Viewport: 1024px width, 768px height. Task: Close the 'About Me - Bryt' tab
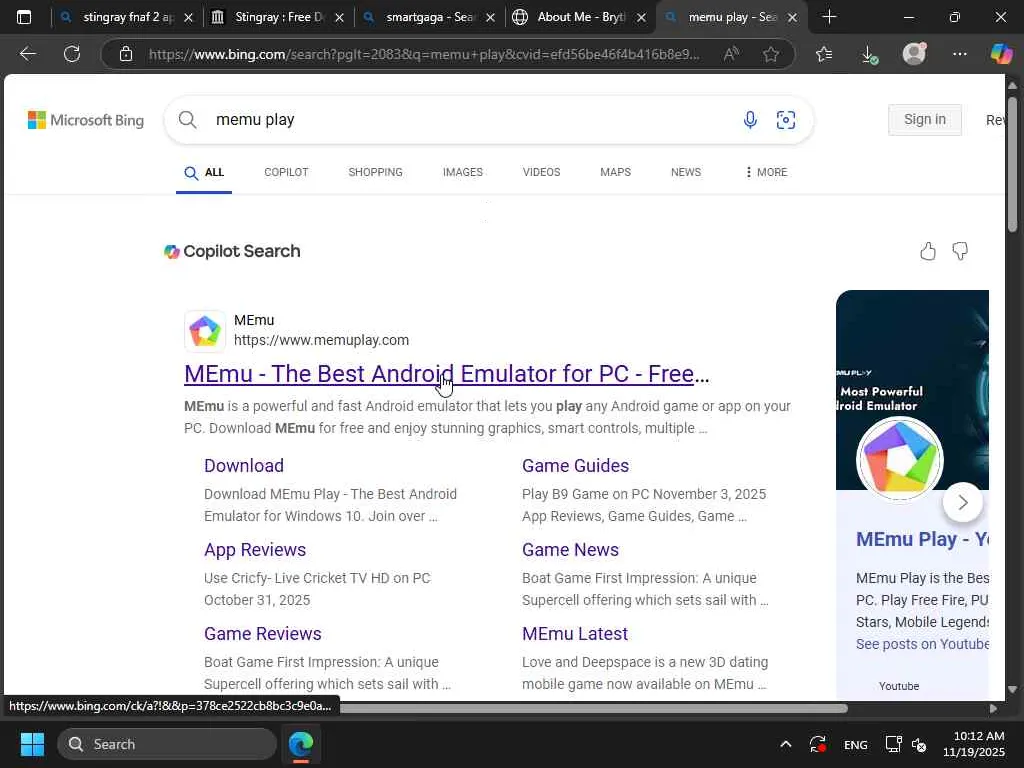point(641,18)
